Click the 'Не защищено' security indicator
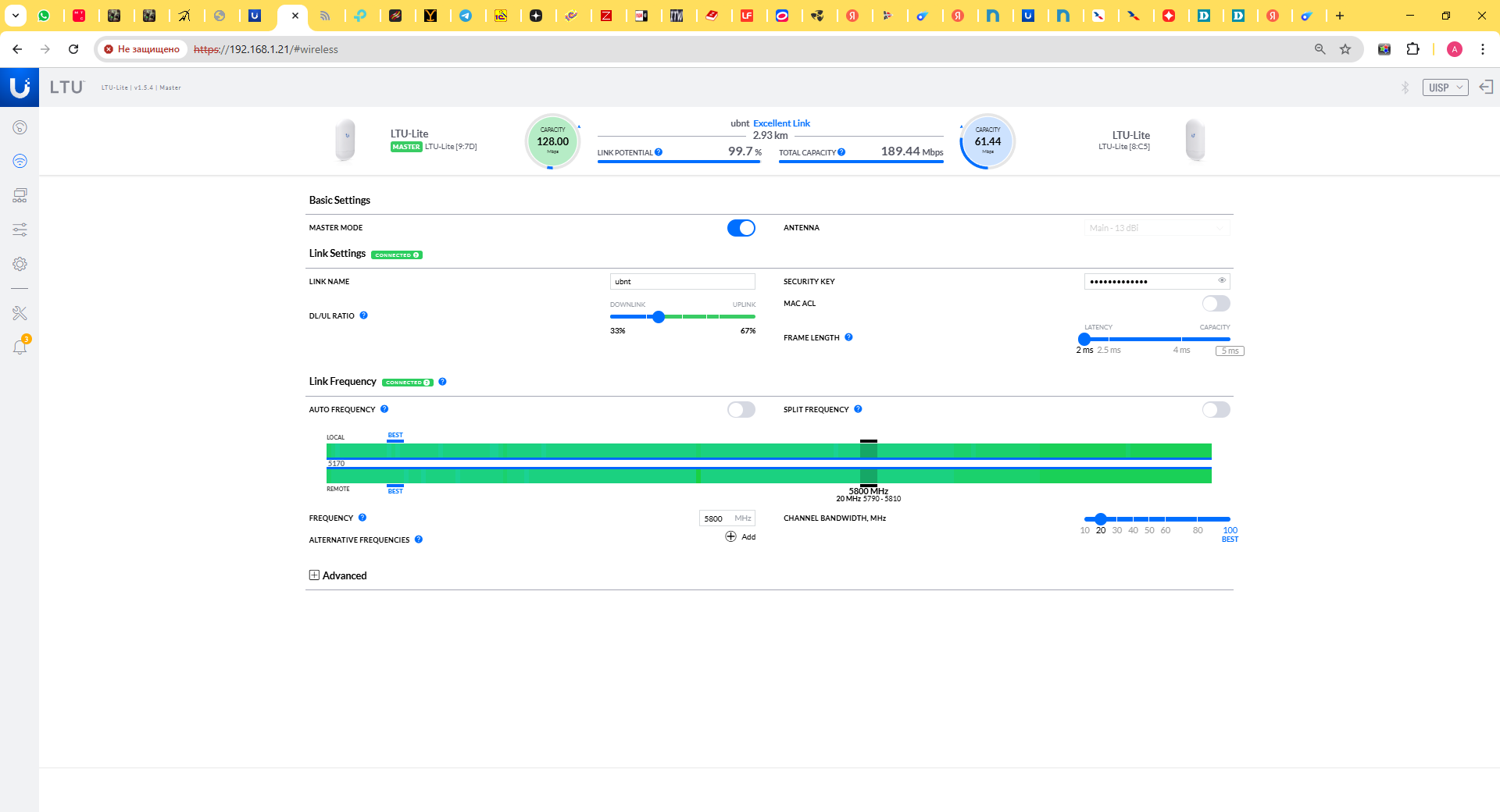Viewport: 1500px width, 812px height. [142, 49]
